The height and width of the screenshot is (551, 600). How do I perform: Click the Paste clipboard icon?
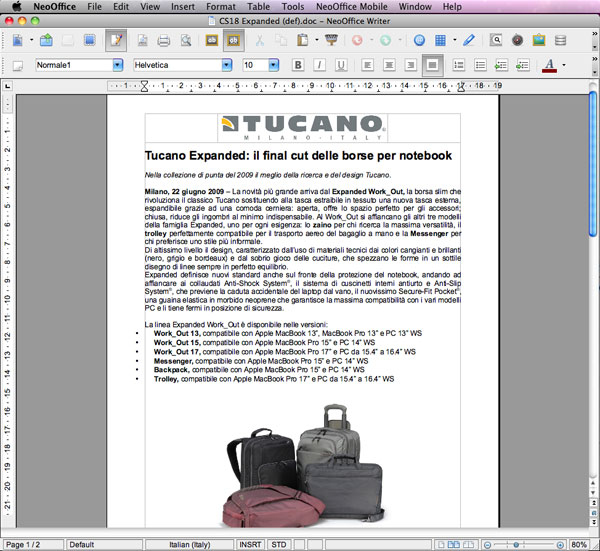click(x=303, y=40)
